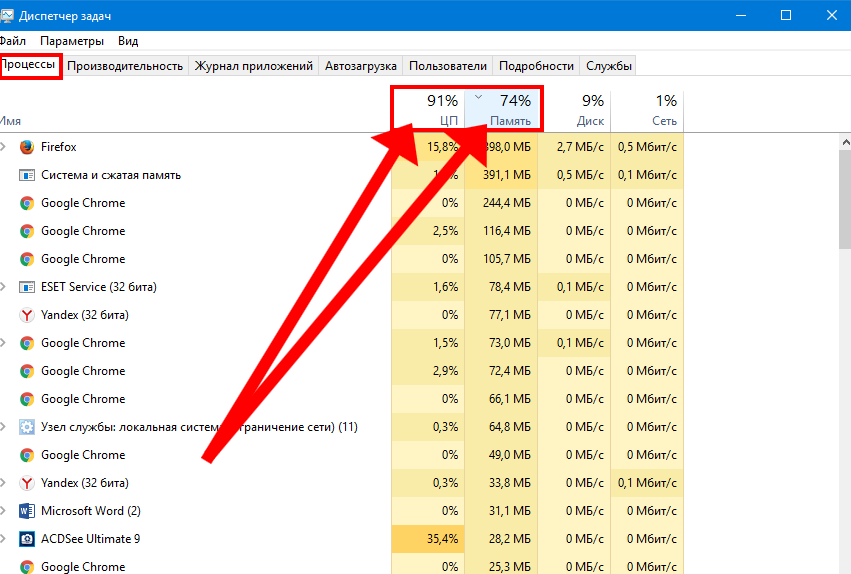Screen dimensions: 851x574
Task: Expand the Microsoft Word (2) group
Action: pyautogui.click(x=3, y=511)
